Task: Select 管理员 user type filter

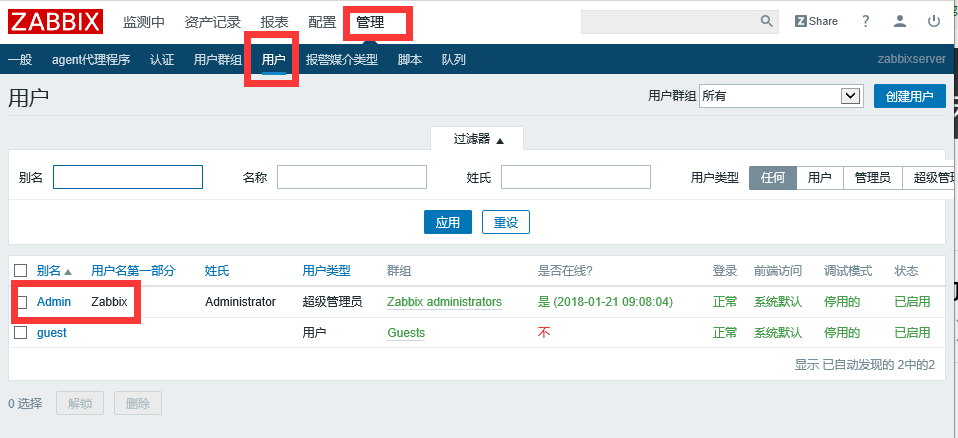Action: [x=872, y=178]
